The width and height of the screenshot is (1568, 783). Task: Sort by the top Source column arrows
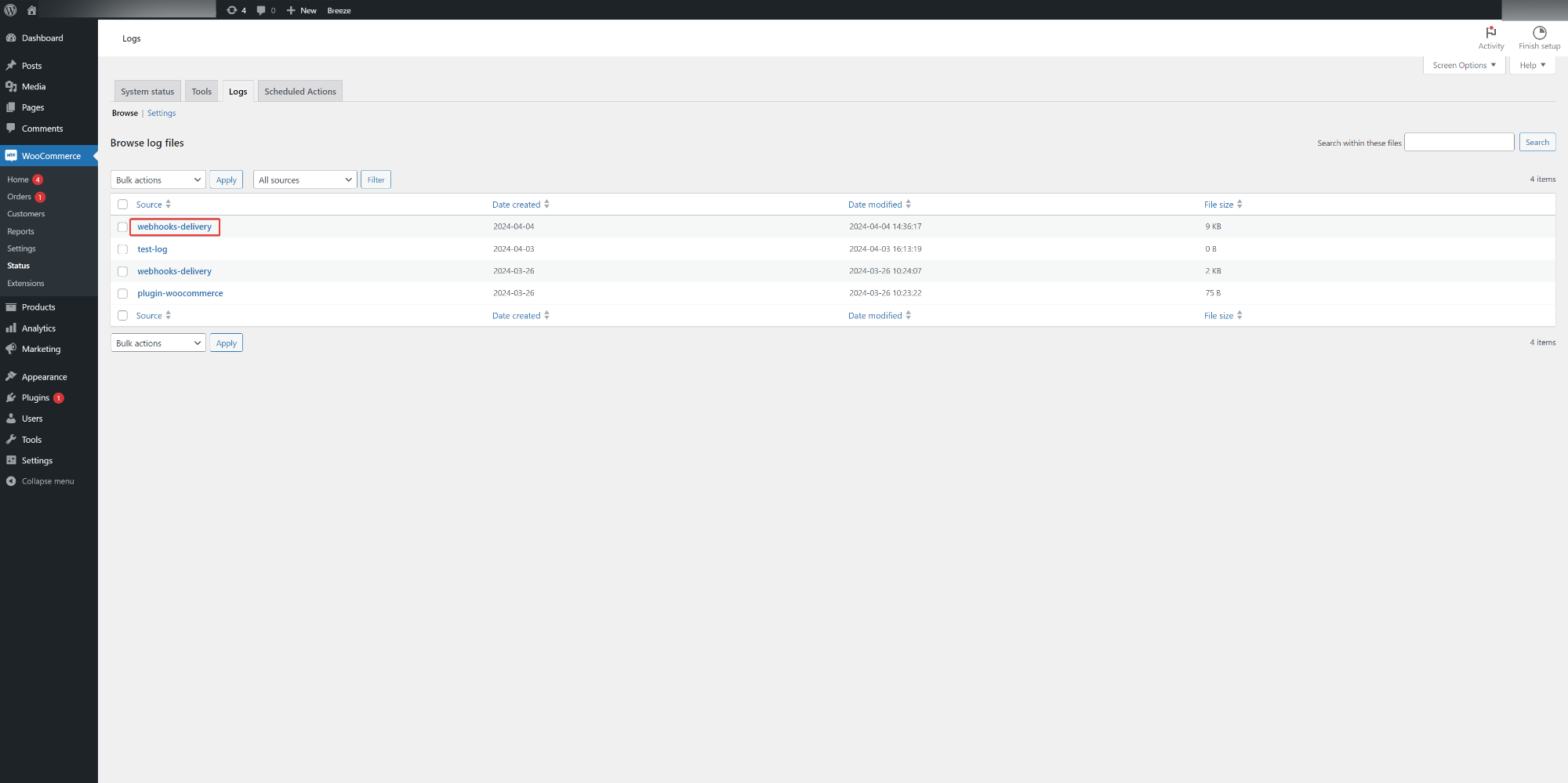tap(168, 205)
